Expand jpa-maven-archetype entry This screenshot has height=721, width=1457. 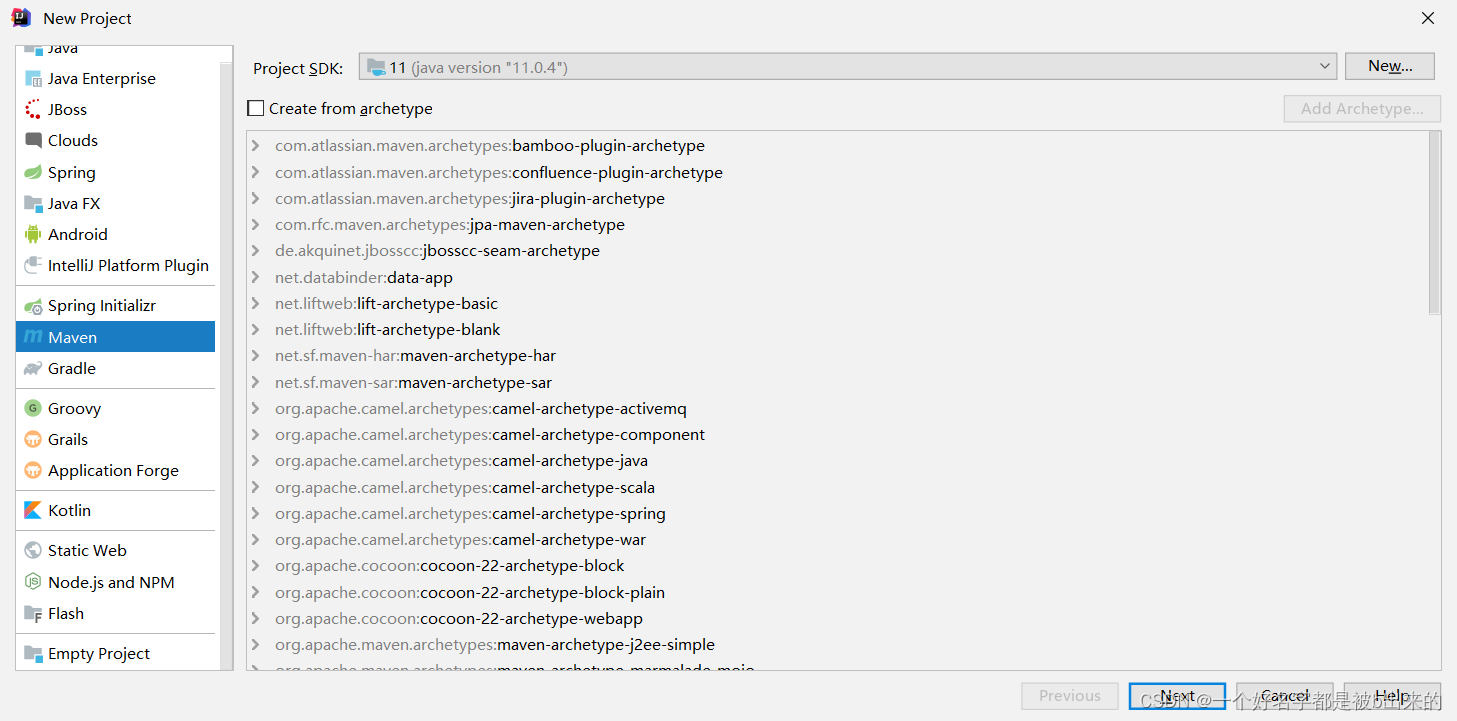[256, 225]
